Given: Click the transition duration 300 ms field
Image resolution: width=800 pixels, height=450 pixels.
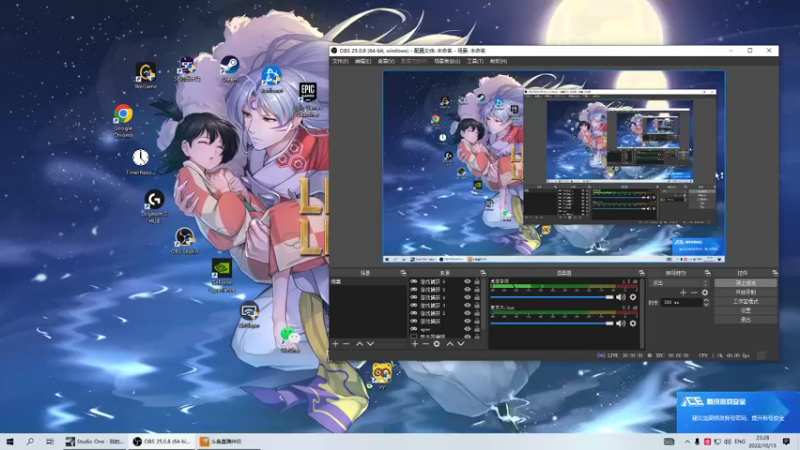Looking at the screenshot, I should (682, 302).
